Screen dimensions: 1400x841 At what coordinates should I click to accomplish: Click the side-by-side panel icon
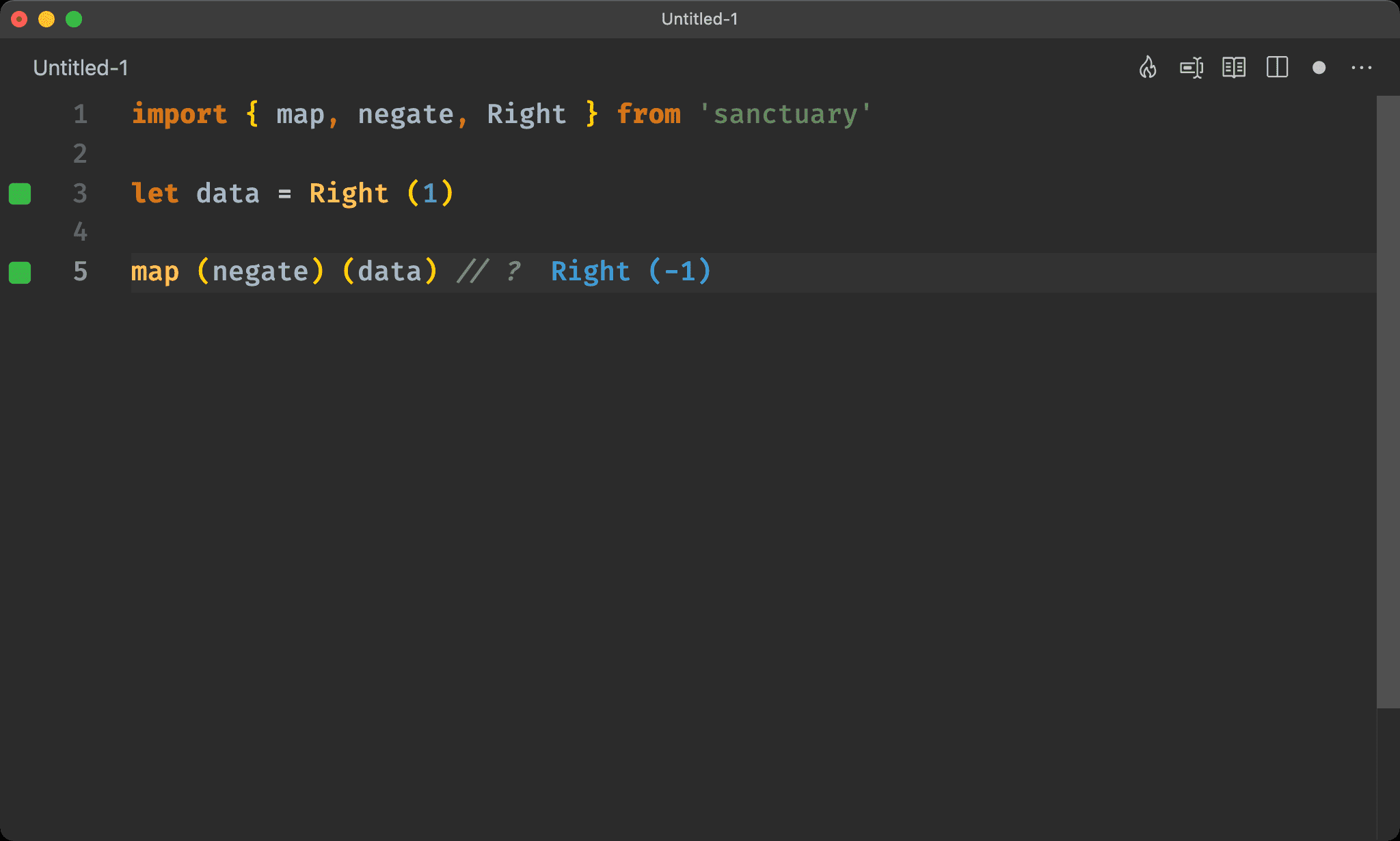tap(1279, 67)
